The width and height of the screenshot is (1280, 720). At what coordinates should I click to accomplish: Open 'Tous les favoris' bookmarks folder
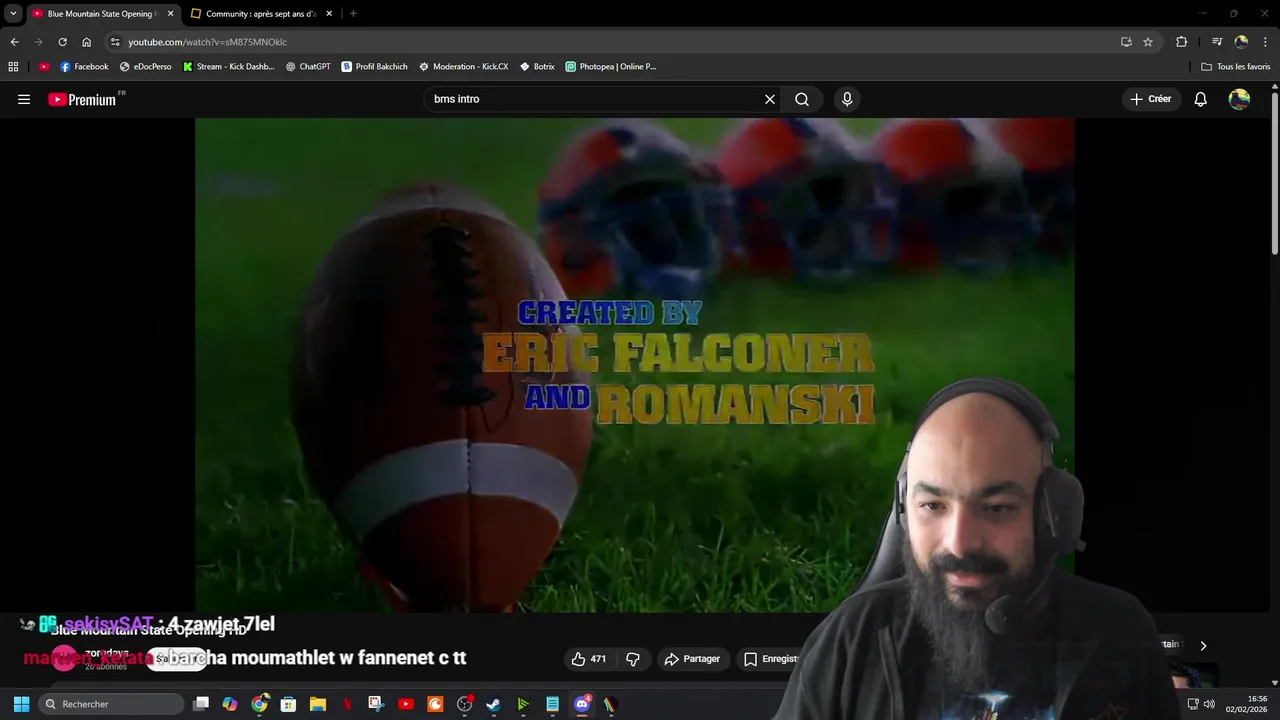click(x=1236, y=67)
